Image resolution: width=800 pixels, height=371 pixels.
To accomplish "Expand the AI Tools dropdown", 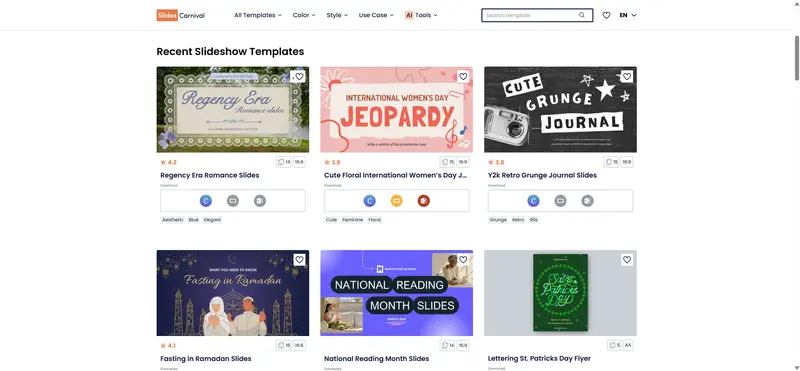I will coord(421,15).
